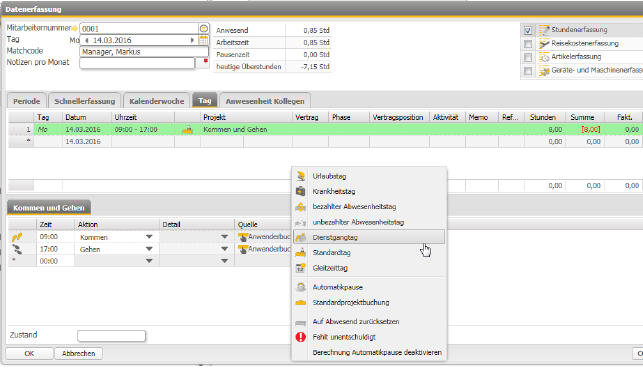
Task: Click the Geräte- und Maschinenerfassung icon
Action: [x=544, y=71]
